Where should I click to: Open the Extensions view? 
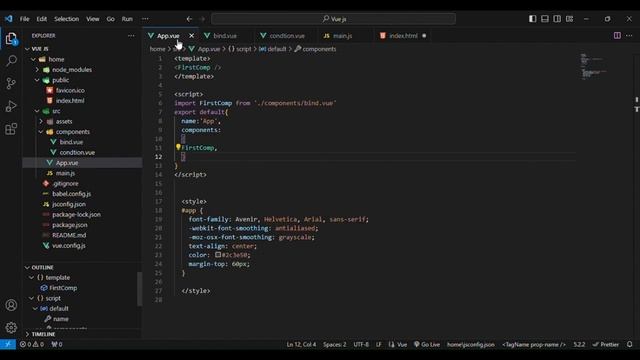tap(11, 129)
